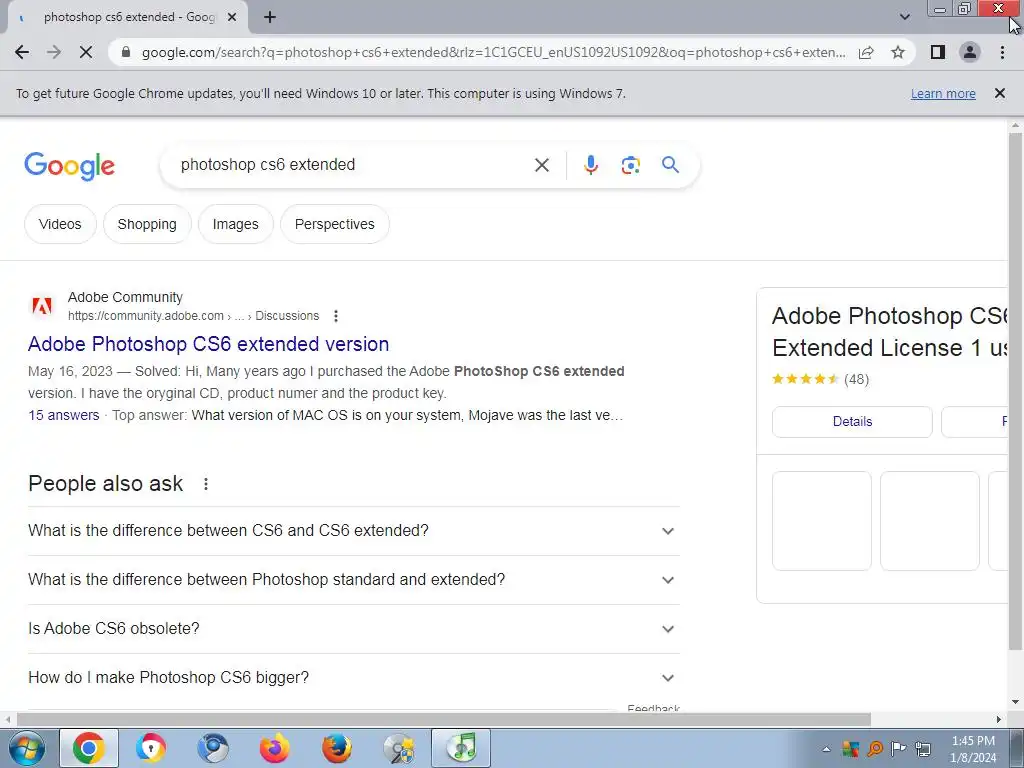The height and width of the screenshot is (768, 1024).
Task: Filter results by Shopping
Action: 147,224
